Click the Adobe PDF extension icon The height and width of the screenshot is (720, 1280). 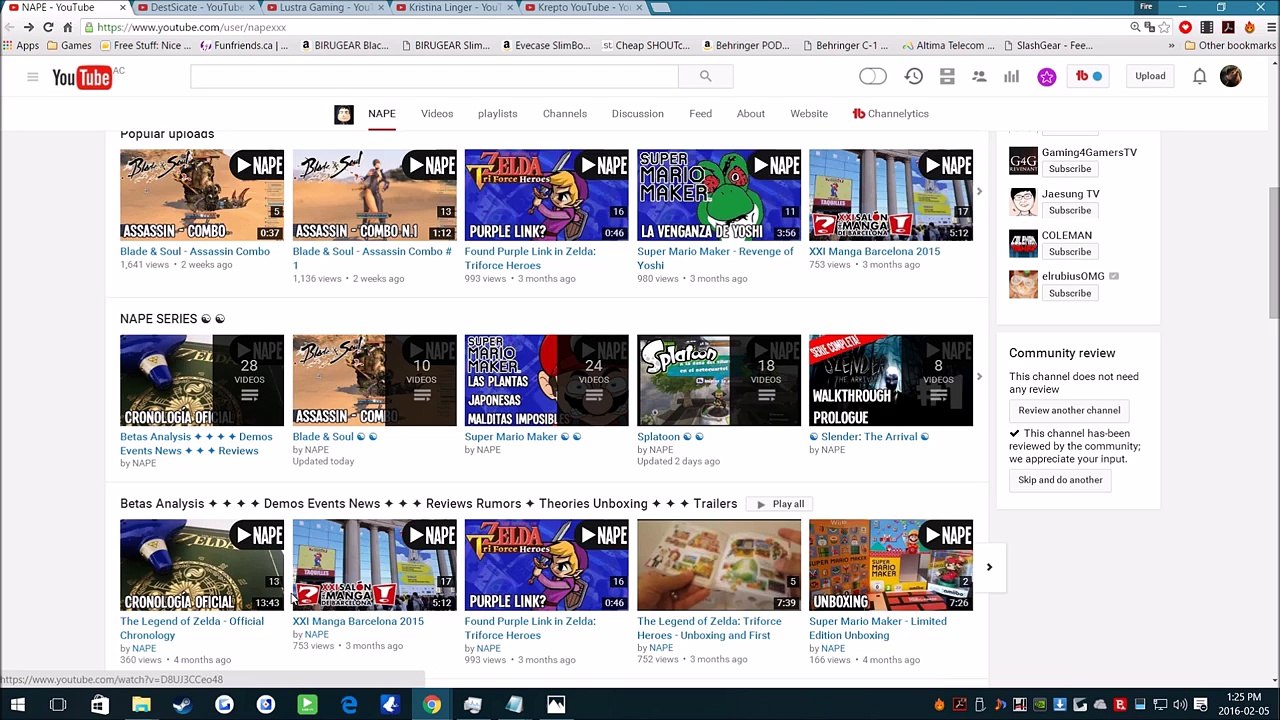(x=1228, y=27)
